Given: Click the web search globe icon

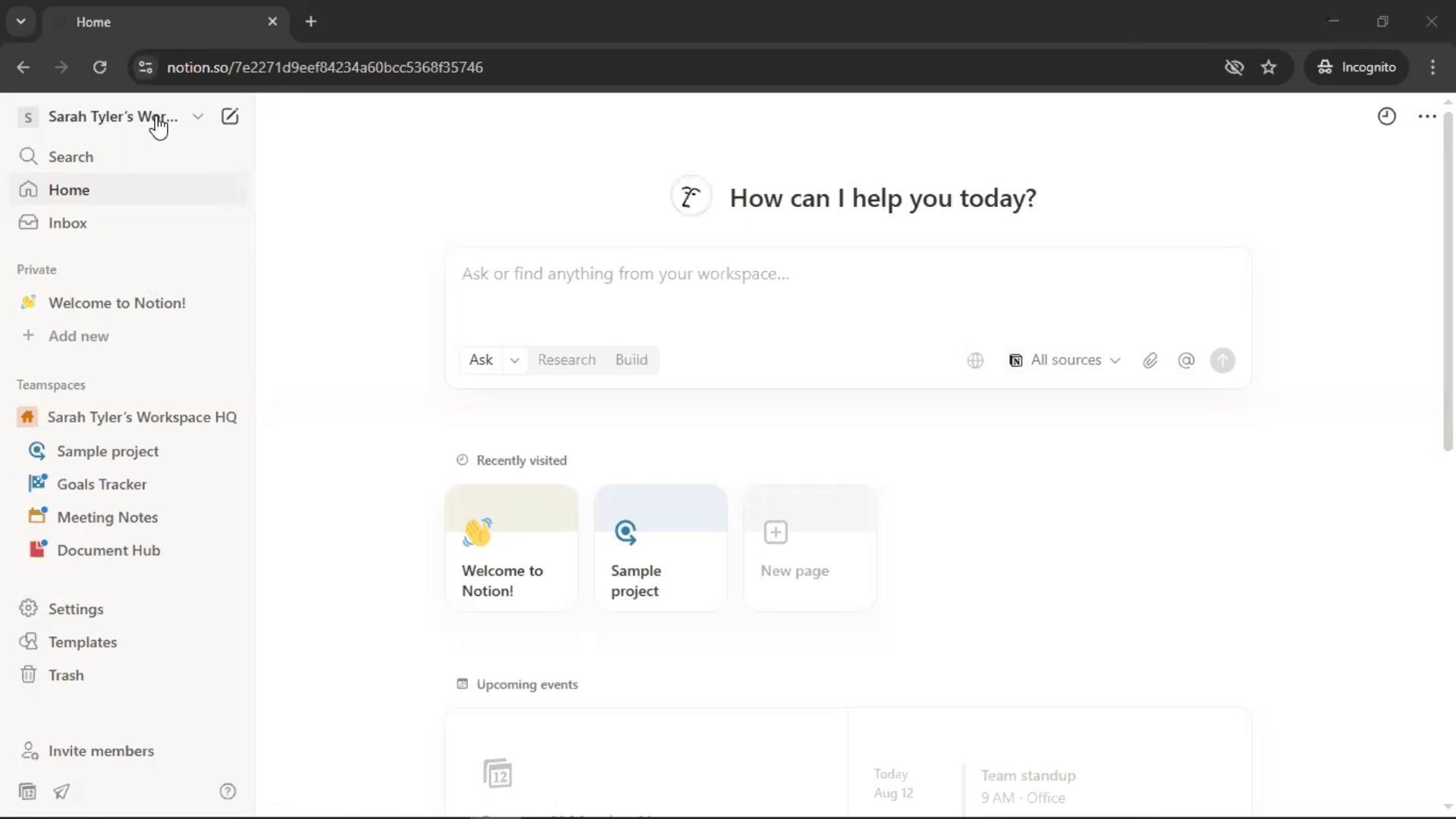Looking at the screenshot, I should tap(975, 361).
